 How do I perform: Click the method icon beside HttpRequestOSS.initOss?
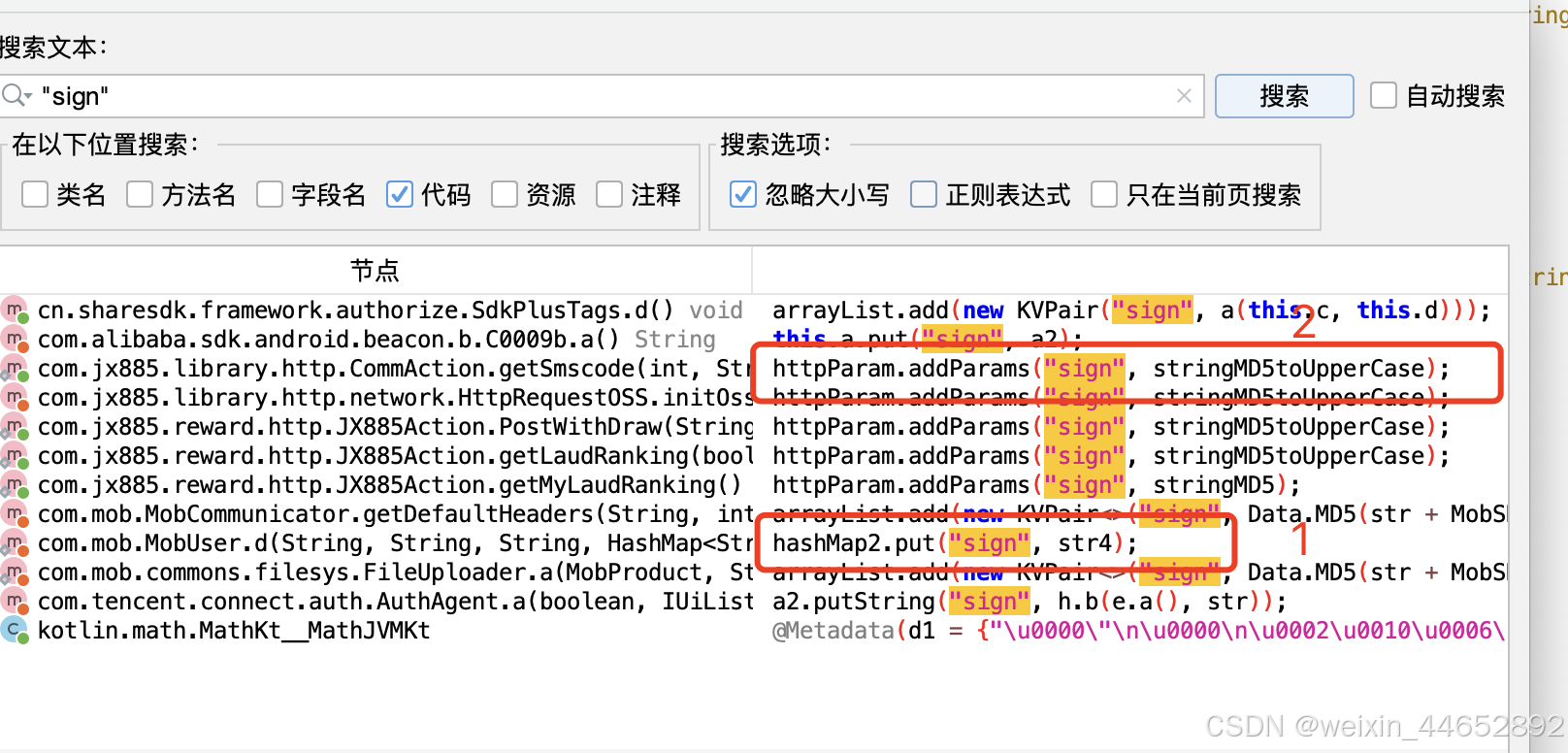[x=15, y=398]
